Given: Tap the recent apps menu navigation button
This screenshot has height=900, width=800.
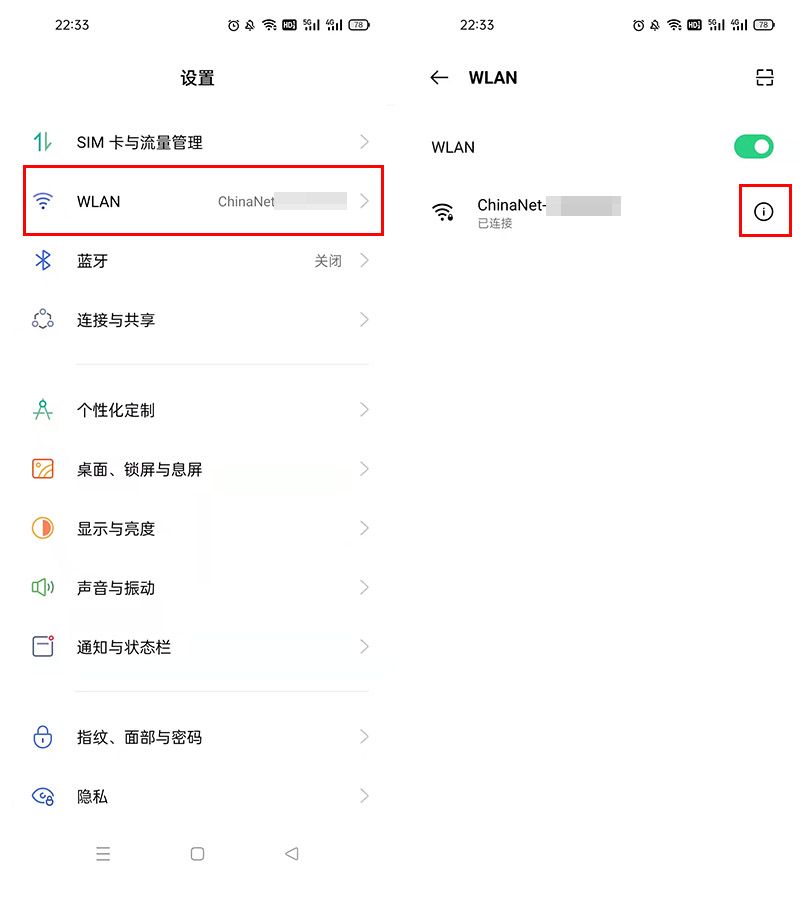Looking at the screenshot, I should pyautogui.click(x=103, y=854).
